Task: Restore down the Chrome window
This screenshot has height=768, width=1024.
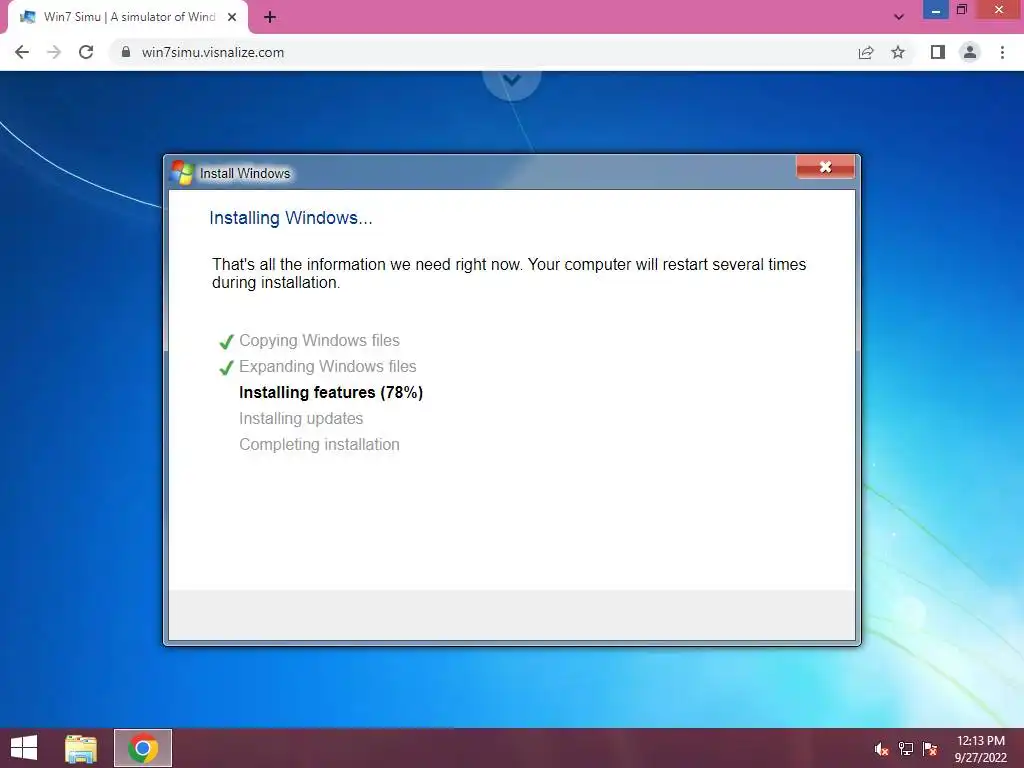Action: (x=961, y=10)
